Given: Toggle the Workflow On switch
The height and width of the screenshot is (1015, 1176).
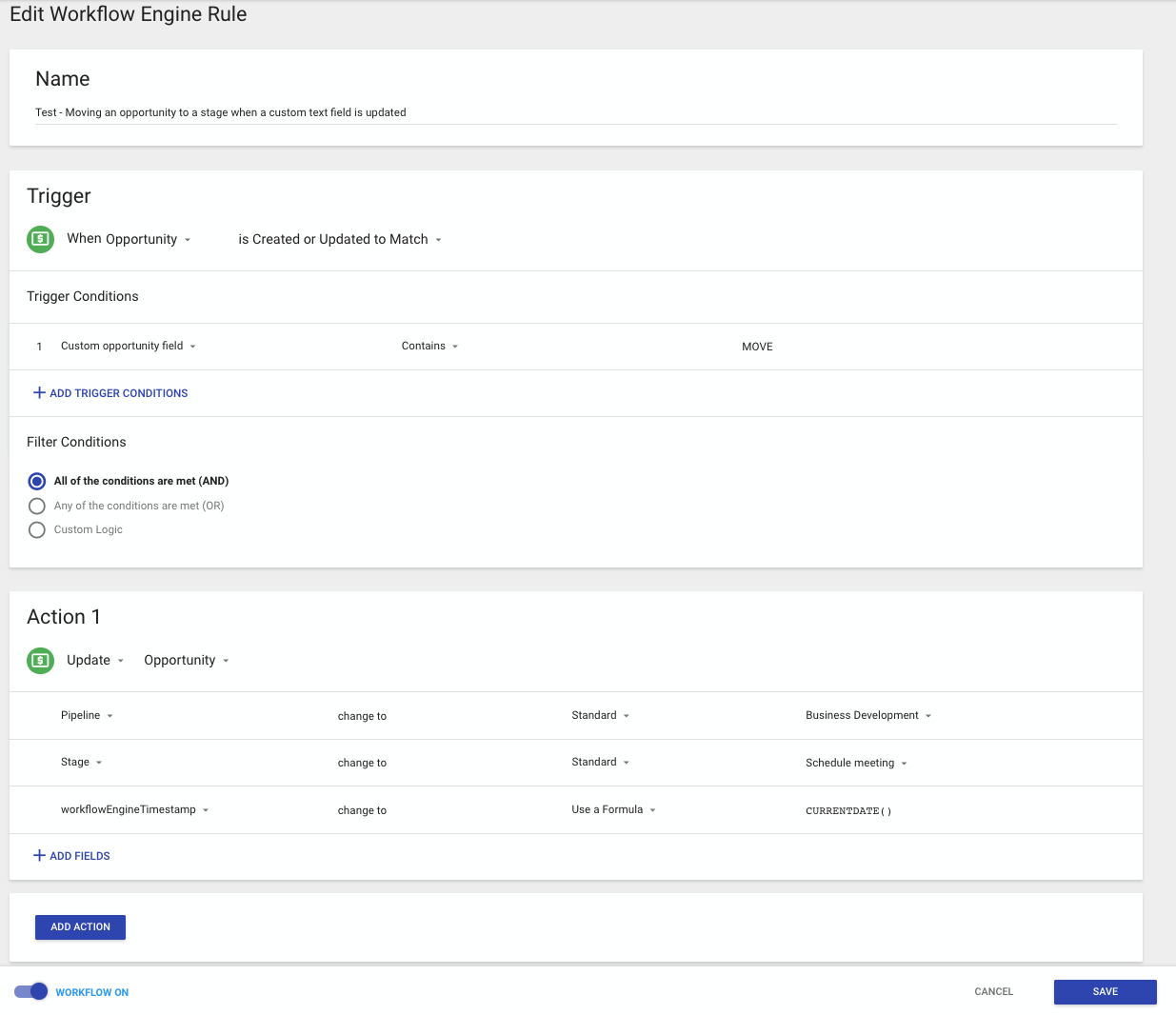Looking at the screenshot, I should (31, 991).
